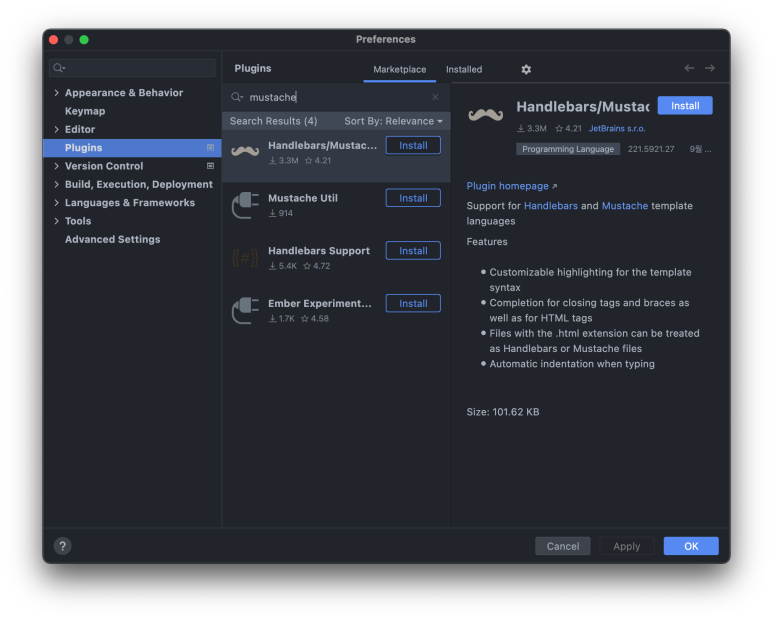Open the plugin search options magnifier
This screenshot has width=773, height=620.
(237, 97)
